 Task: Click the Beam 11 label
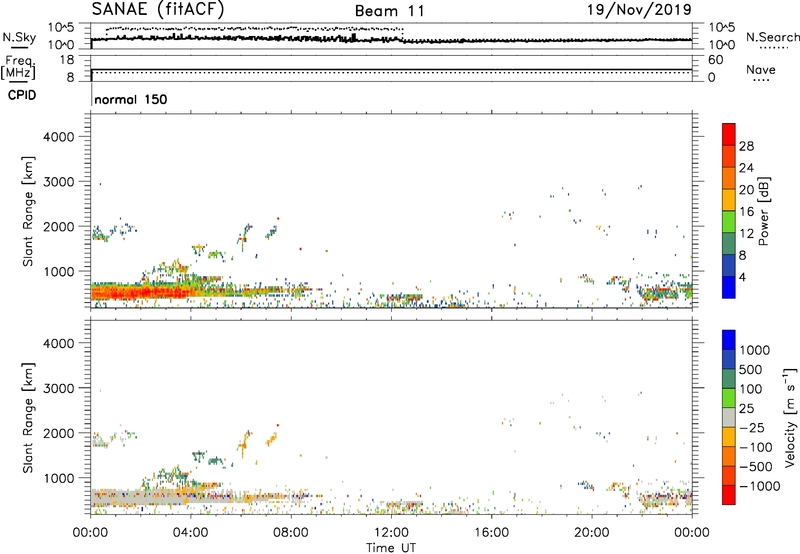[x=389, y=11]
